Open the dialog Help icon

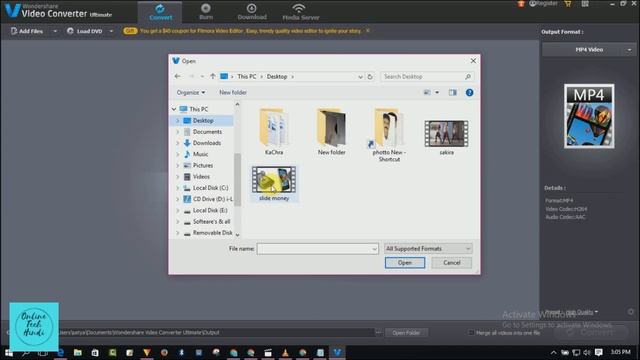(469, 93)
